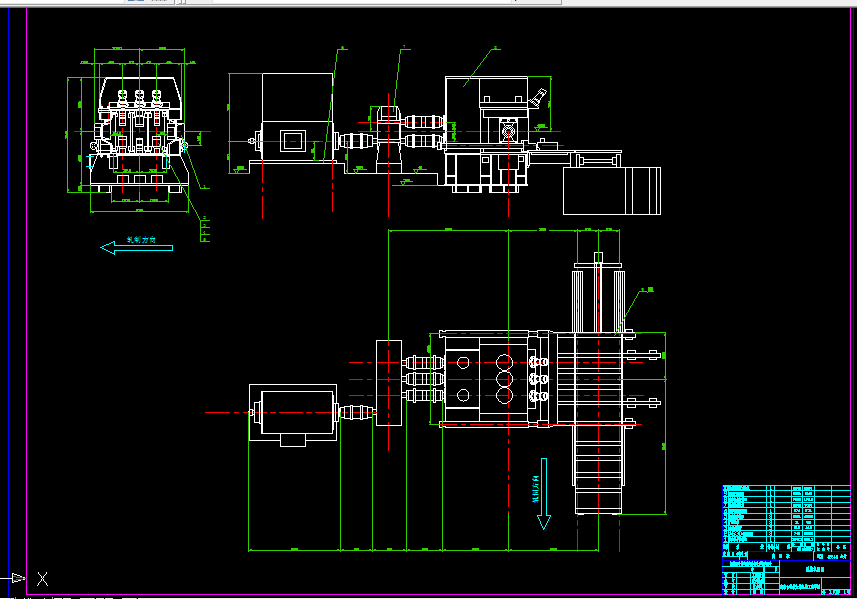Viewport: 857px width, 599px height.
Task: Click the stacked callout numbers near end view
Action: point(205,230)
